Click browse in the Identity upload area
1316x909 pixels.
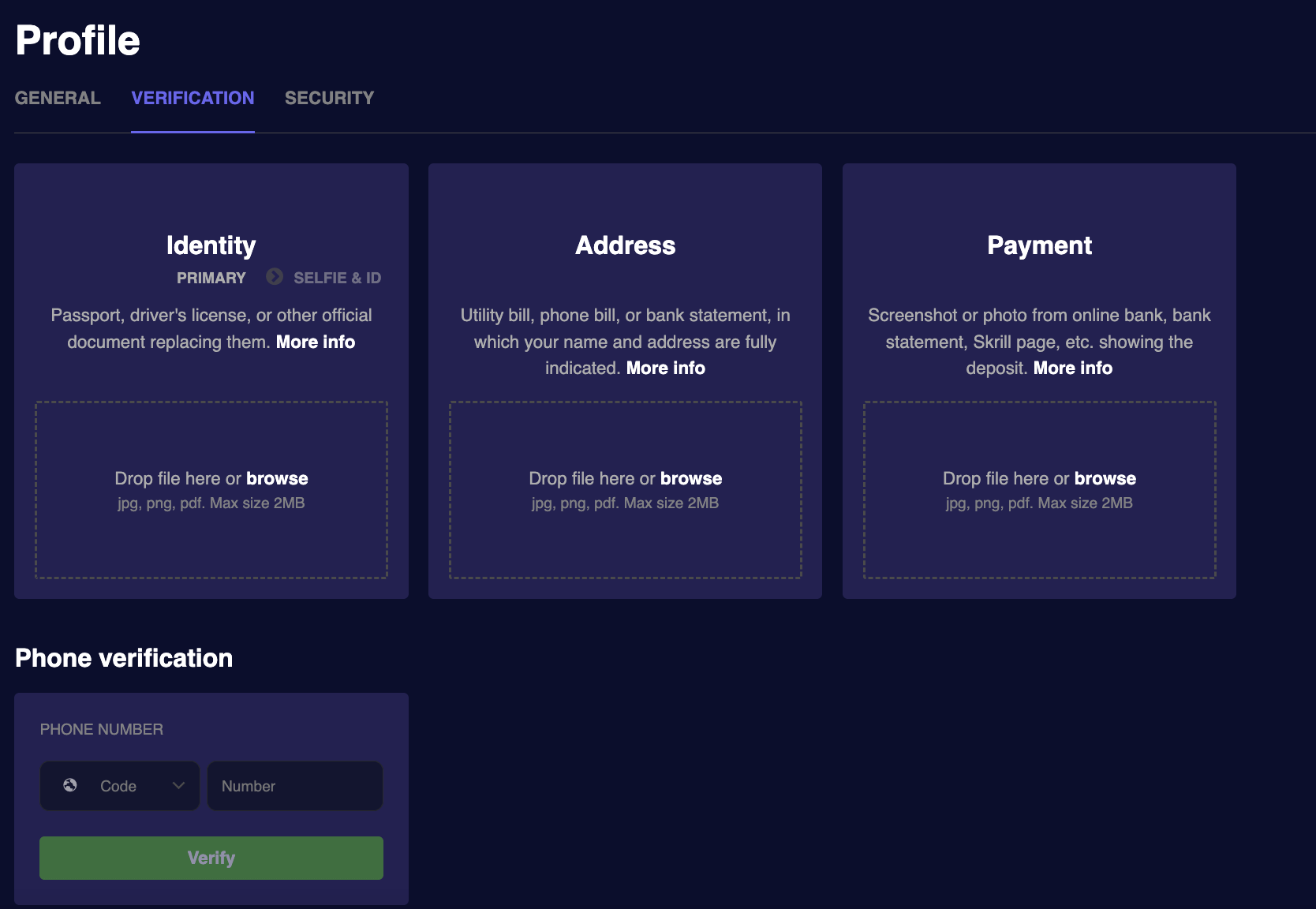(x=277, y=478)
